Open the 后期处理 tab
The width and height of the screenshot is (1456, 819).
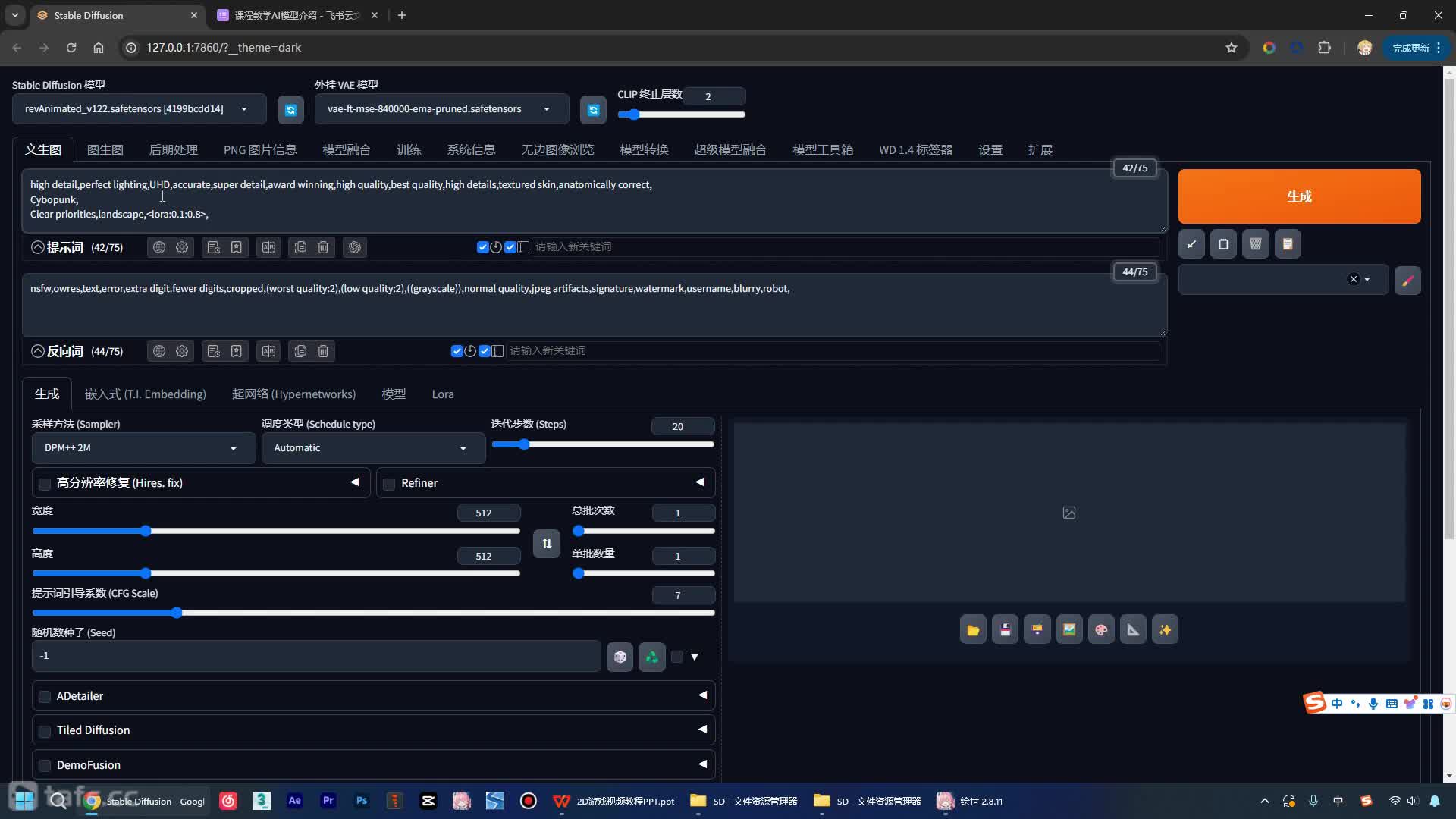[x=173, y=150]
